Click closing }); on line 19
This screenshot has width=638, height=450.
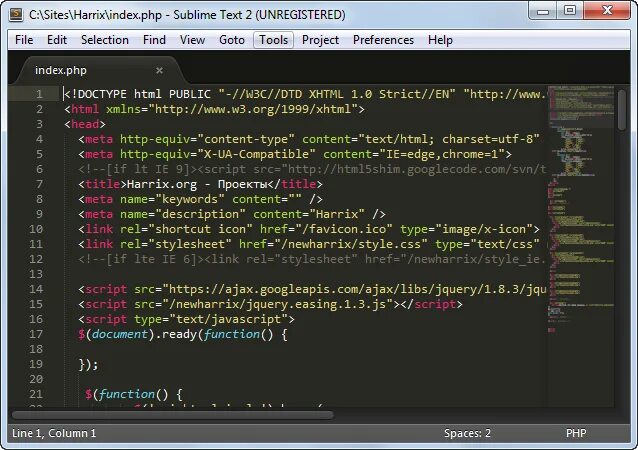pos(89,364)
